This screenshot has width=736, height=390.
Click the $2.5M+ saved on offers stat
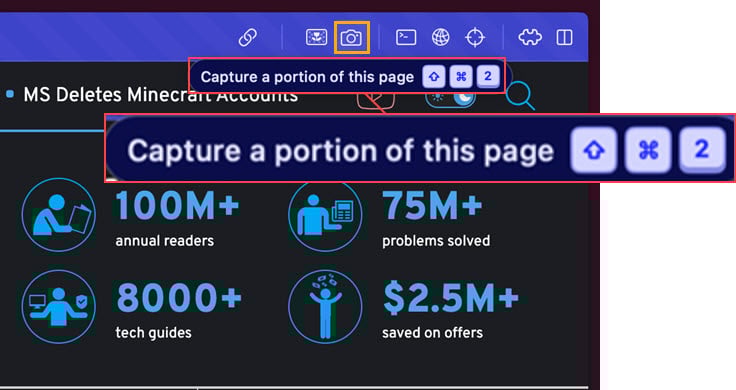coord(451,310)
